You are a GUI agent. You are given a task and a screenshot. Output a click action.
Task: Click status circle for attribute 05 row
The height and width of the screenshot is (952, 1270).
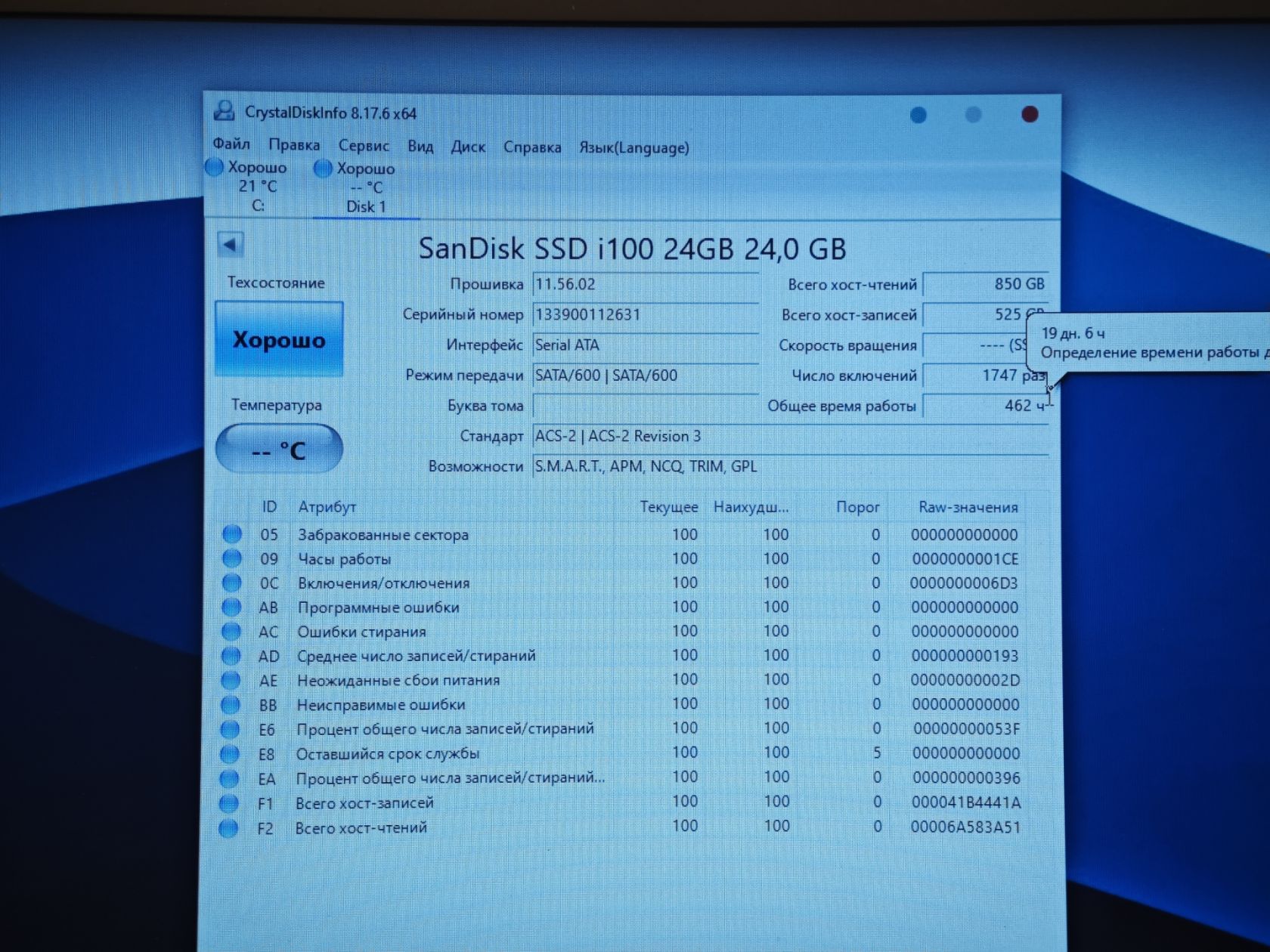click(231, 534)
